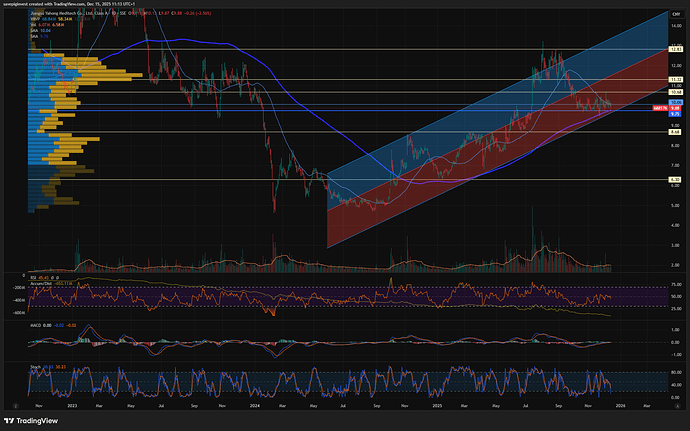
Task: Click the 2026 year marker on time axis
Action: click(x=621, y=404)
